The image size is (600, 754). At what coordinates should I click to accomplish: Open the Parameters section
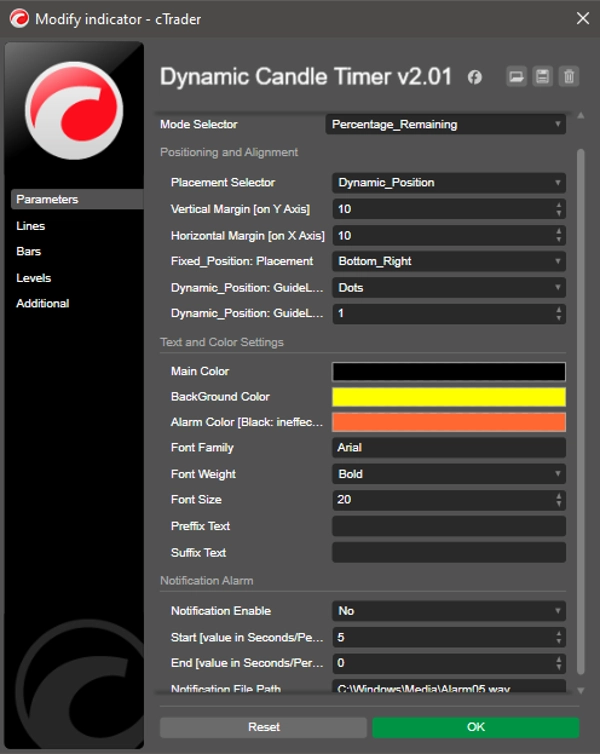77,199
